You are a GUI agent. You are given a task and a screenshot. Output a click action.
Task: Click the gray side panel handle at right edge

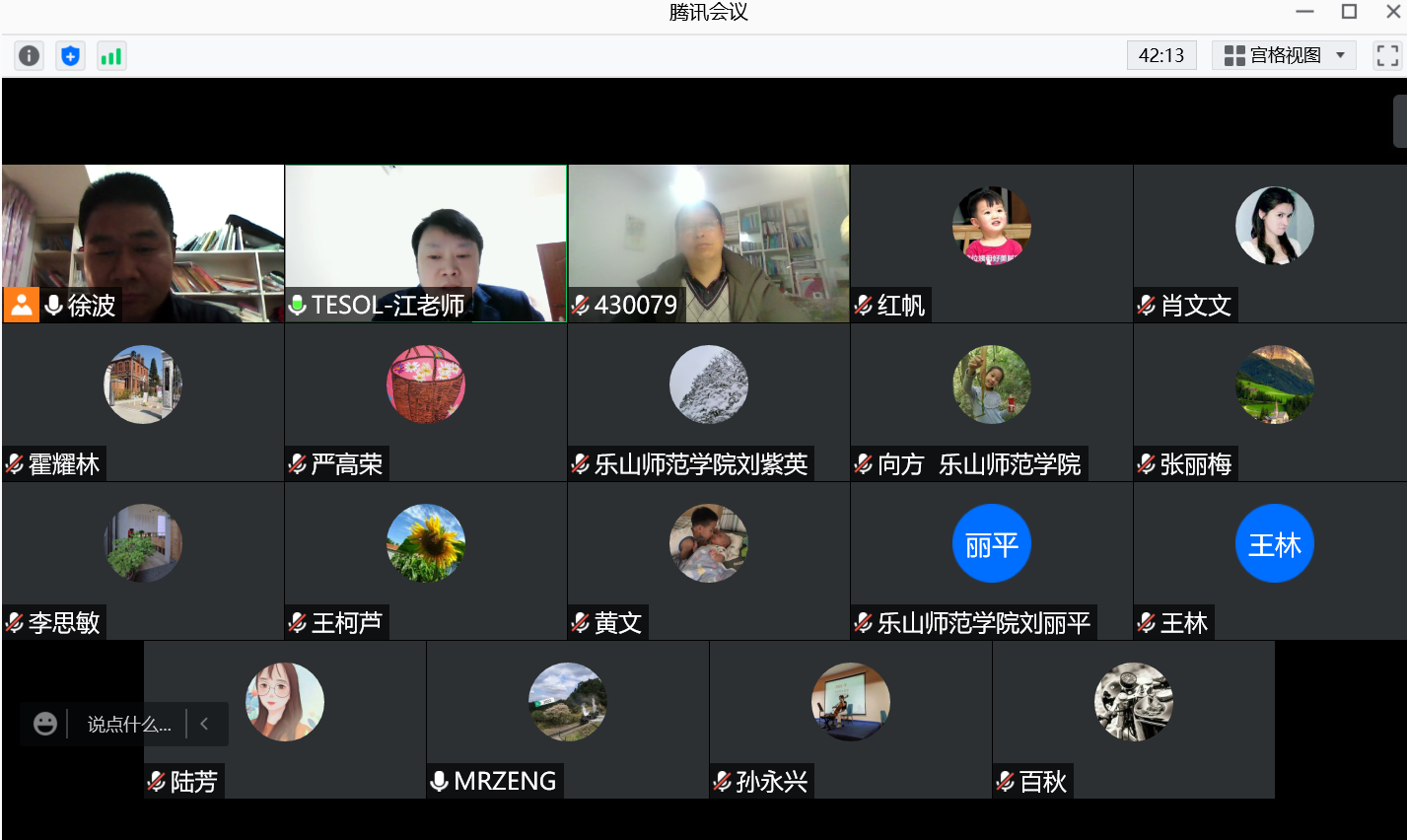1399,121
